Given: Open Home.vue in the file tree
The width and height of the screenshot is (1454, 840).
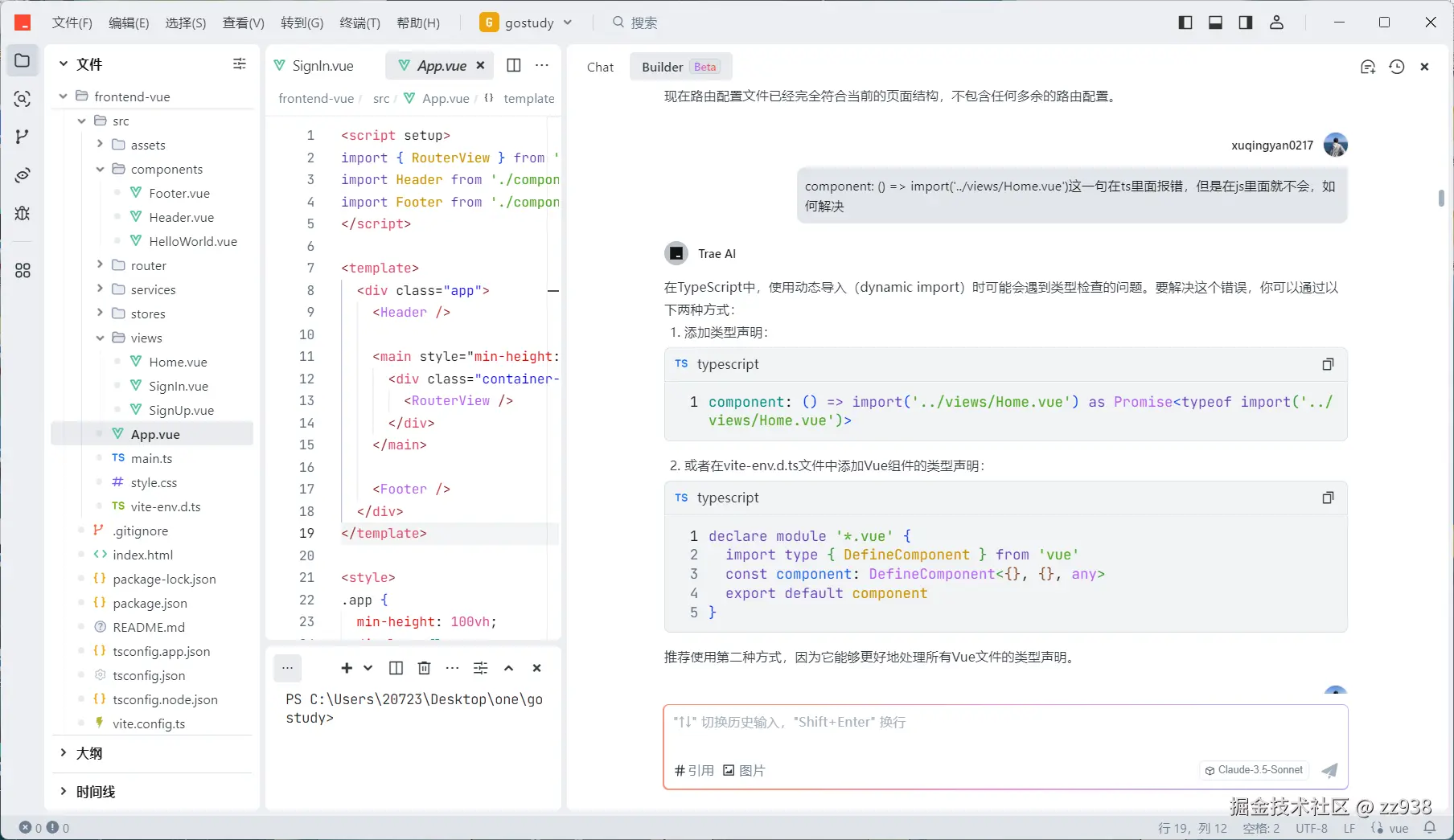Looking at the screenshot, I should click(178, 362).
